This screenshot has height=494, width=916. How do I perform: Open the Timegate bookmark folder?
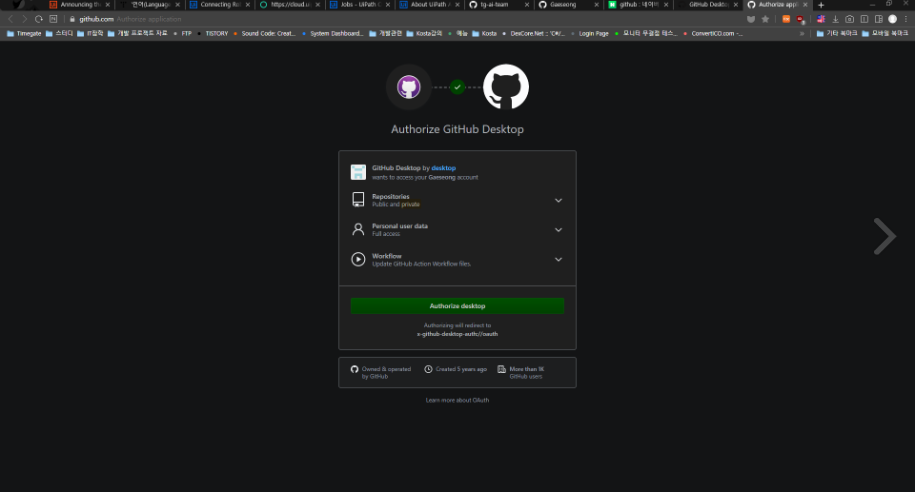coord(24,33)
